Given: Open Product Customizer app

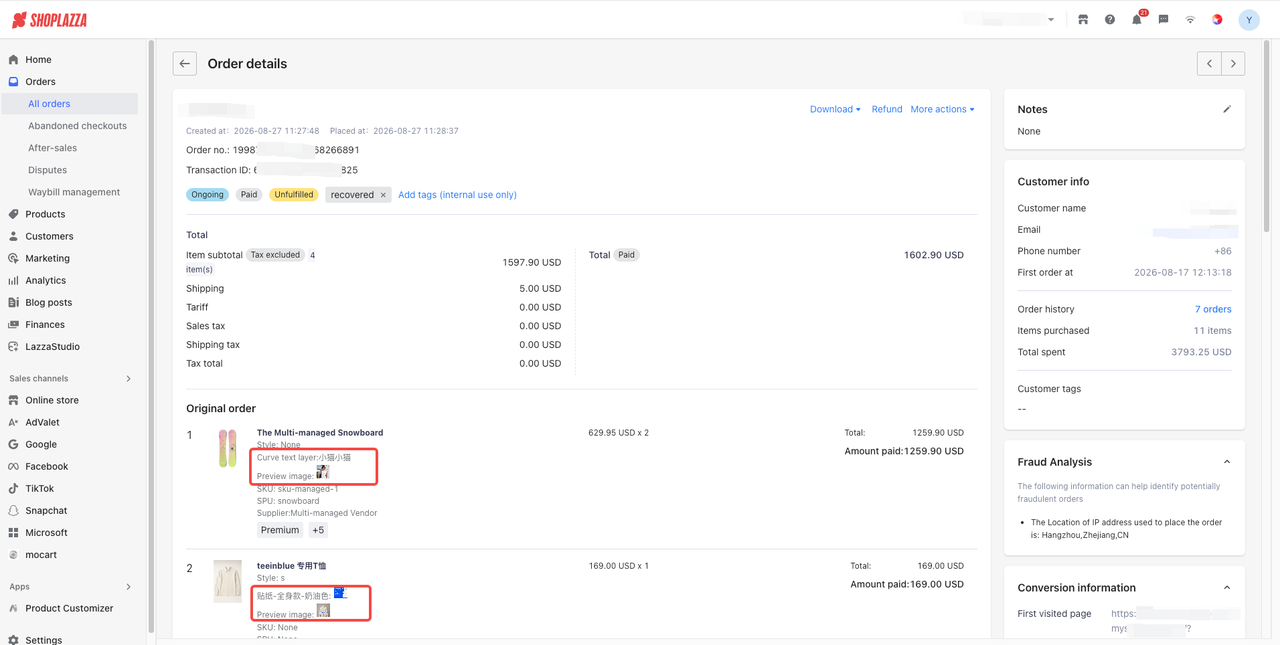Looking at the screenshot, I should [x=69, y=608].
